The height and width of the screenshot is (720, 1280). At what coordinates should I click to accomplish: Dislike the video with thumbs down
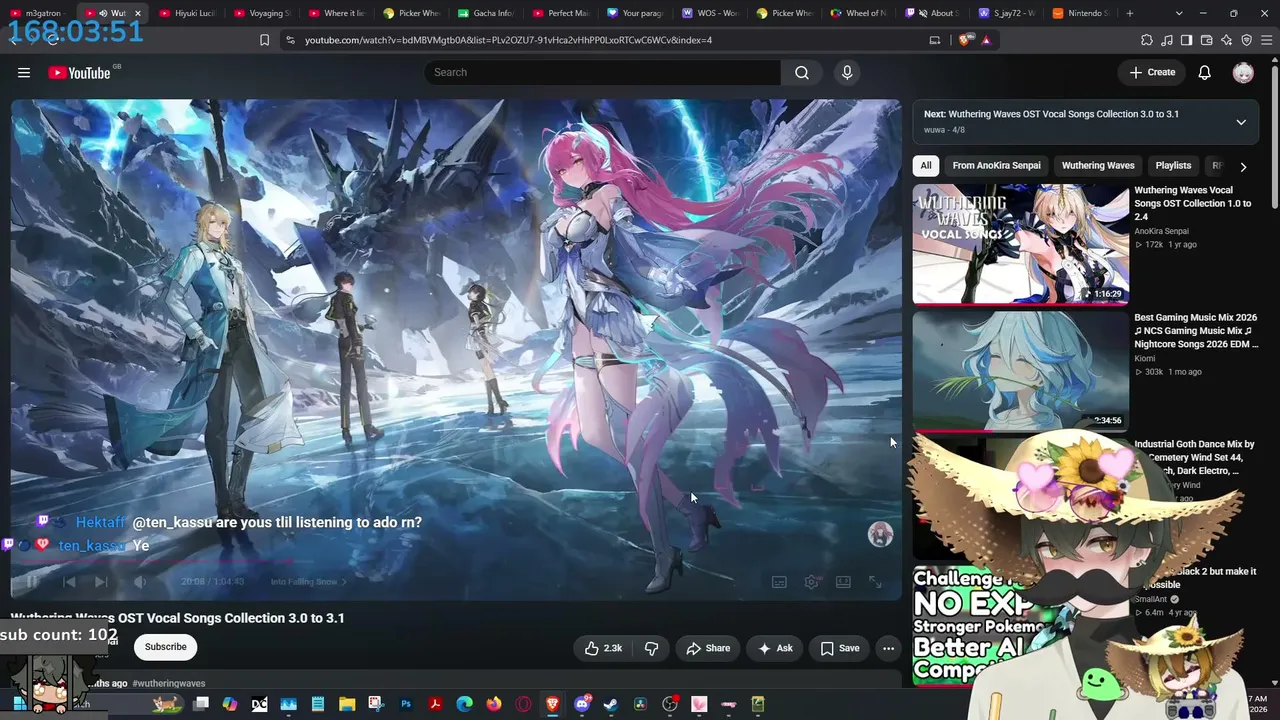(x=651, y=648)
